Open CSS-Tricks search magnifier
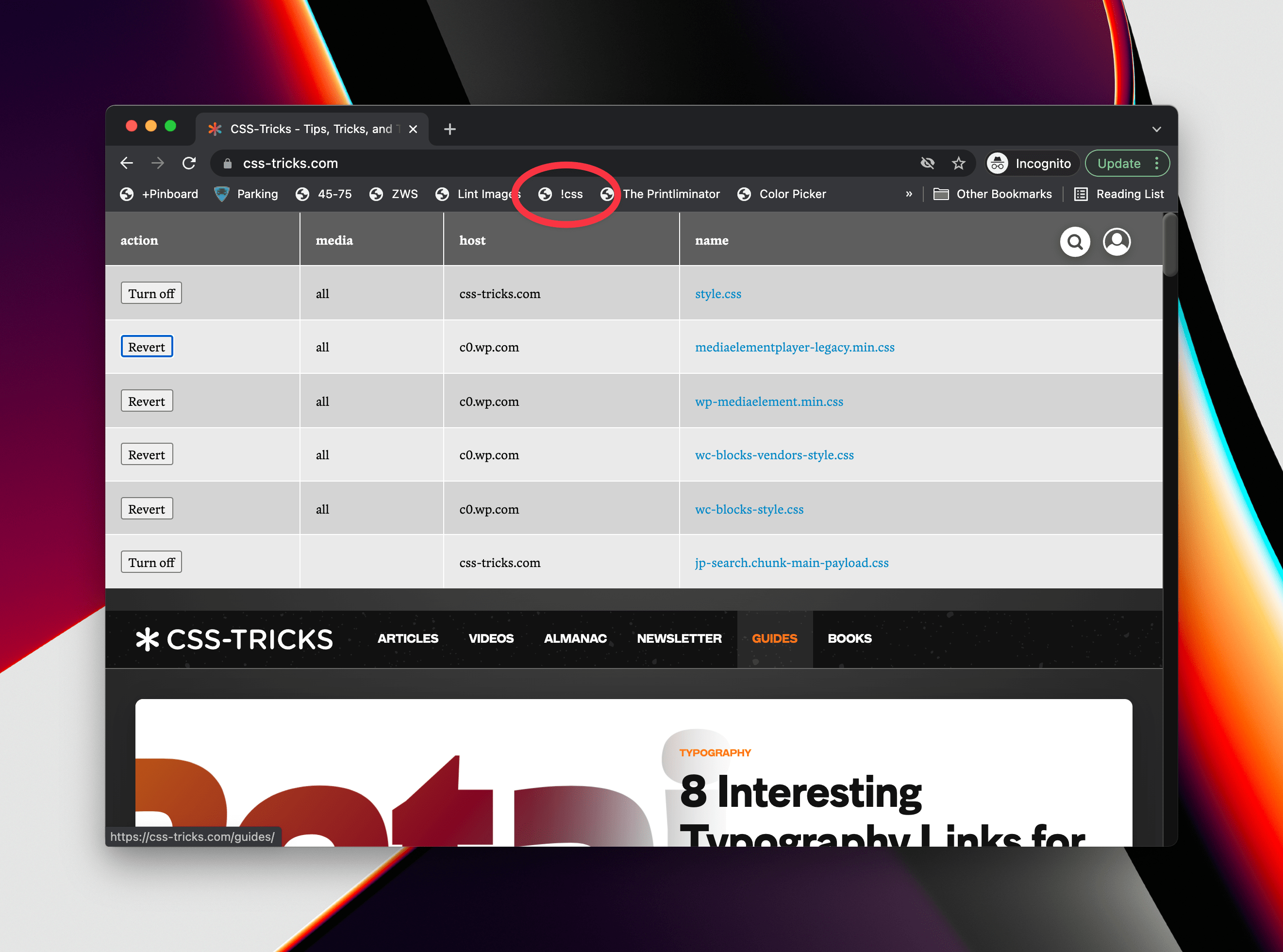This screenshot has width=1283, height=952. (x=1074, y=242)
